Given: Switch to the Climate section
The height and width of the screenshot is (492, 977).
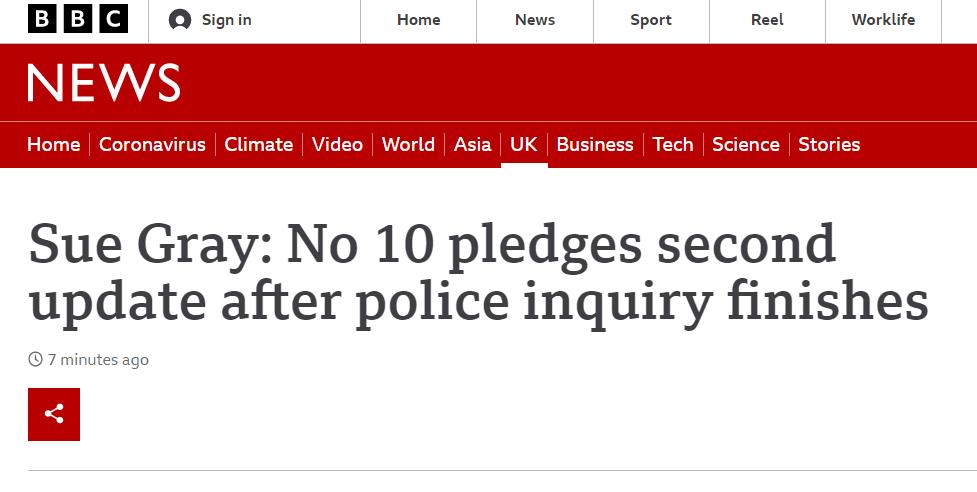Looking at the screenshot, I should pos(258,144).
